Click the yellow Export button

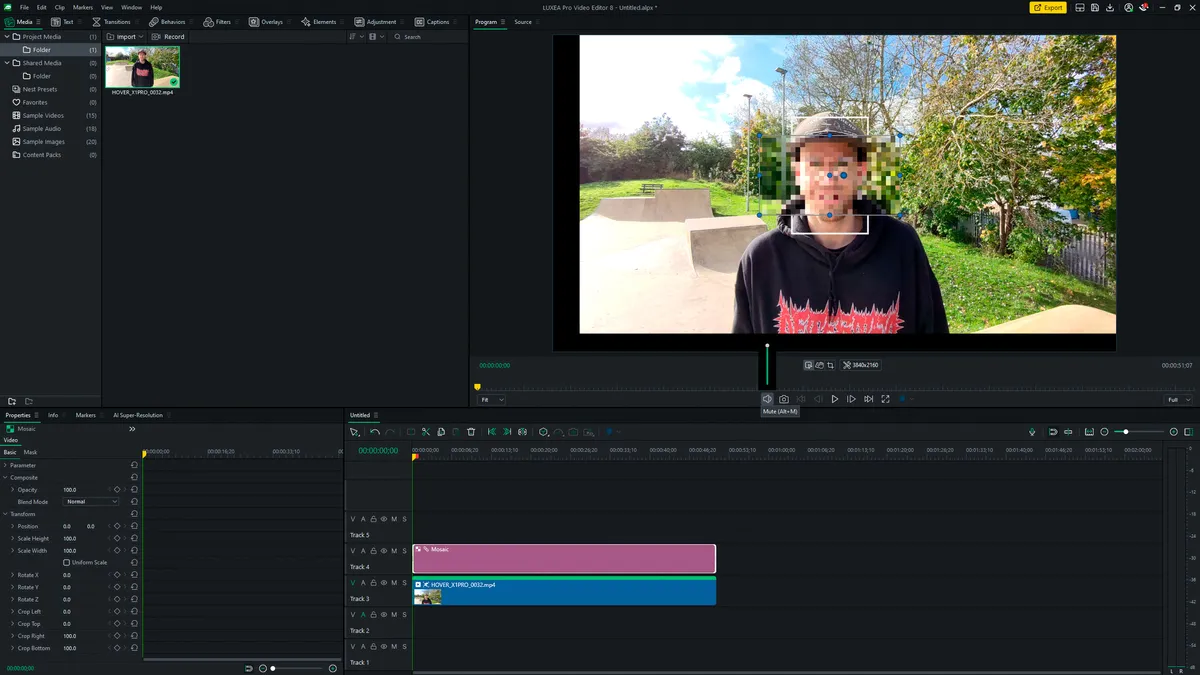coord(1048,7)
